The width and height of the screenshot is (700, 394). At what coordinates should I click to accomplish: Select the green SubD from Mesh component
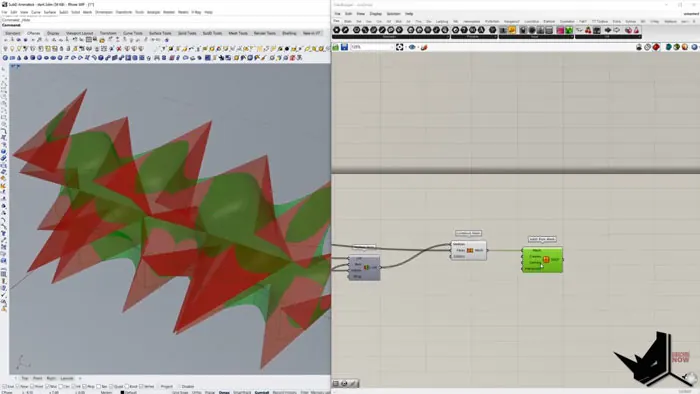542,260
